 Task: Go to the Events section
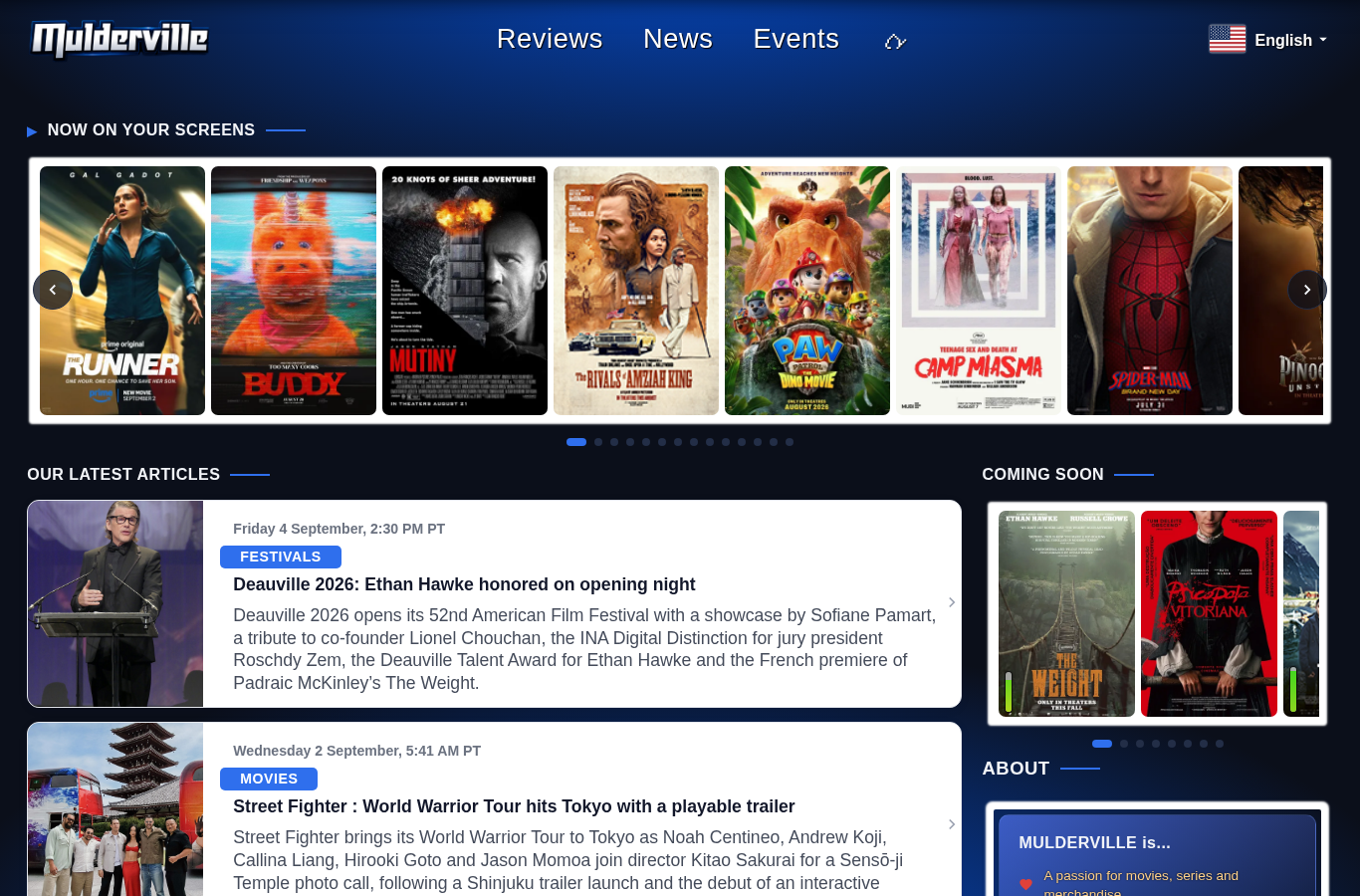point(796,39)
